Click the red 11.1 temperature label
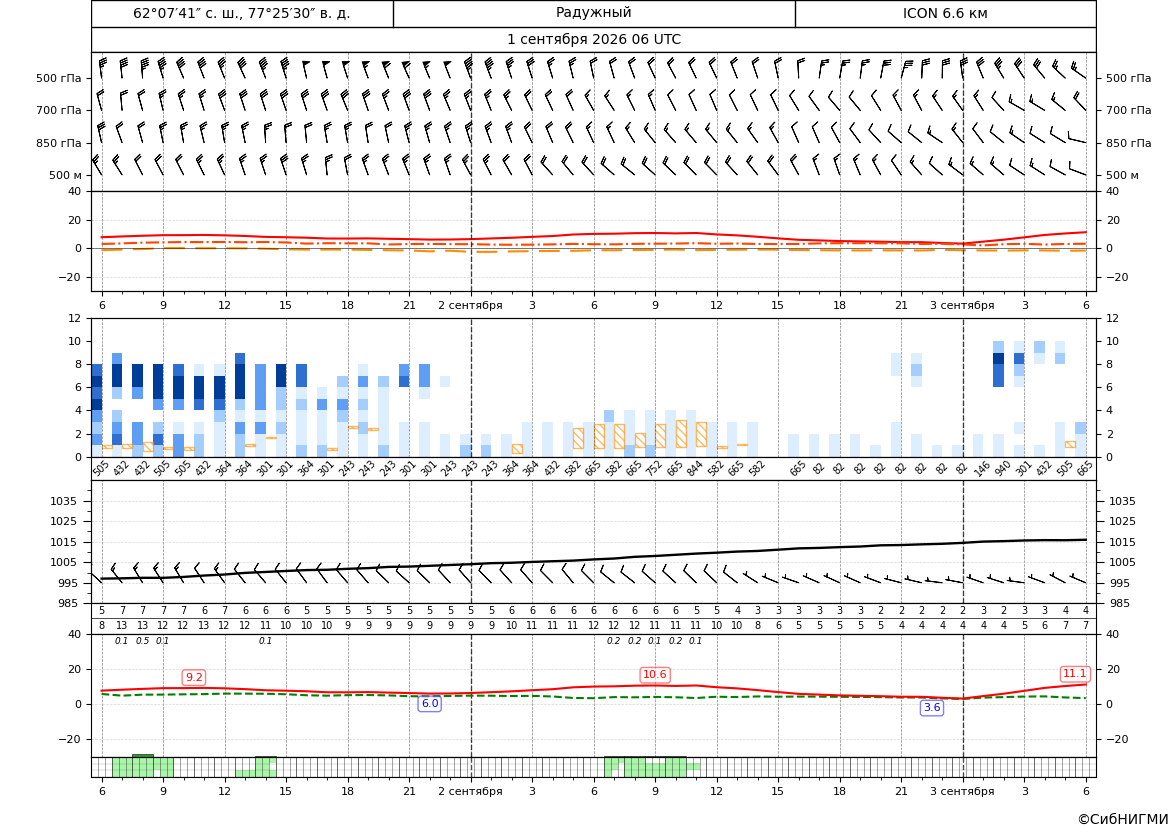This screenshot has height=827, width=1169. [x=1074, y=673]
